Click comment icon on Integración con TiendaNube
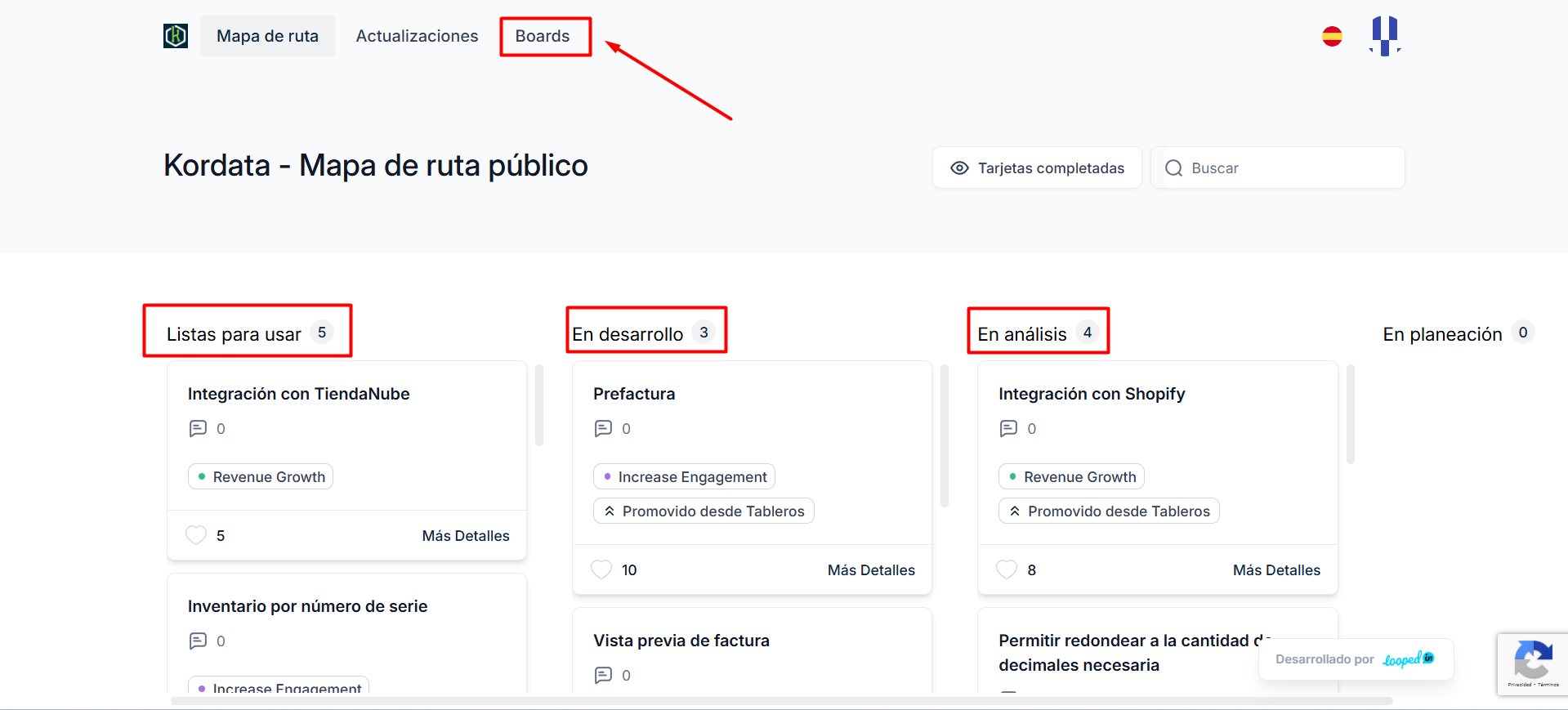Screen dimensions: 1568x710 (x=198, y=429)
